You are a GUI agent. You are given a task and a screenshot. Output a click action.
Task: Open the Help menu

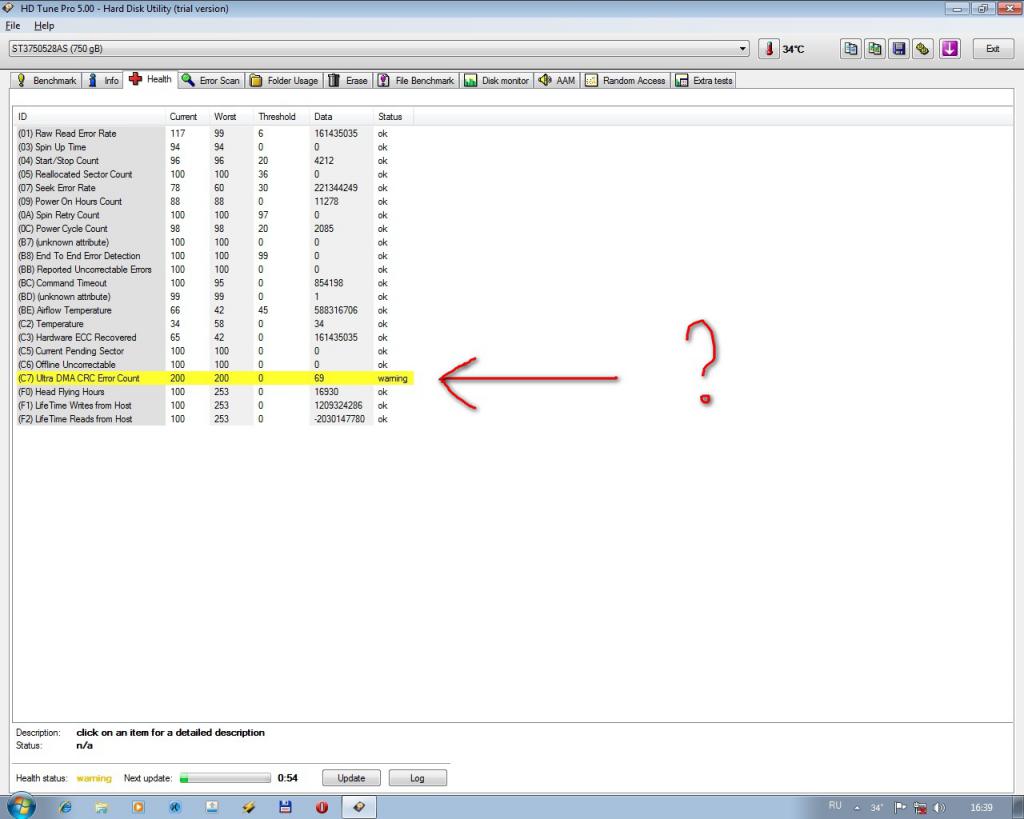(x=44, y=25)
